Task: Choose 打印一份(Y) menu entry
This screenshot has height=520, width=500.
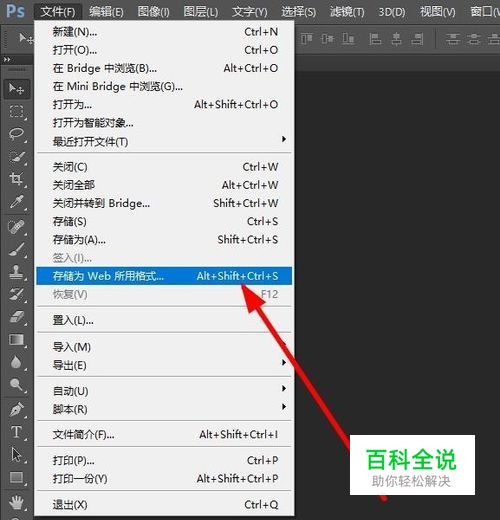Action: click(164, 479)
